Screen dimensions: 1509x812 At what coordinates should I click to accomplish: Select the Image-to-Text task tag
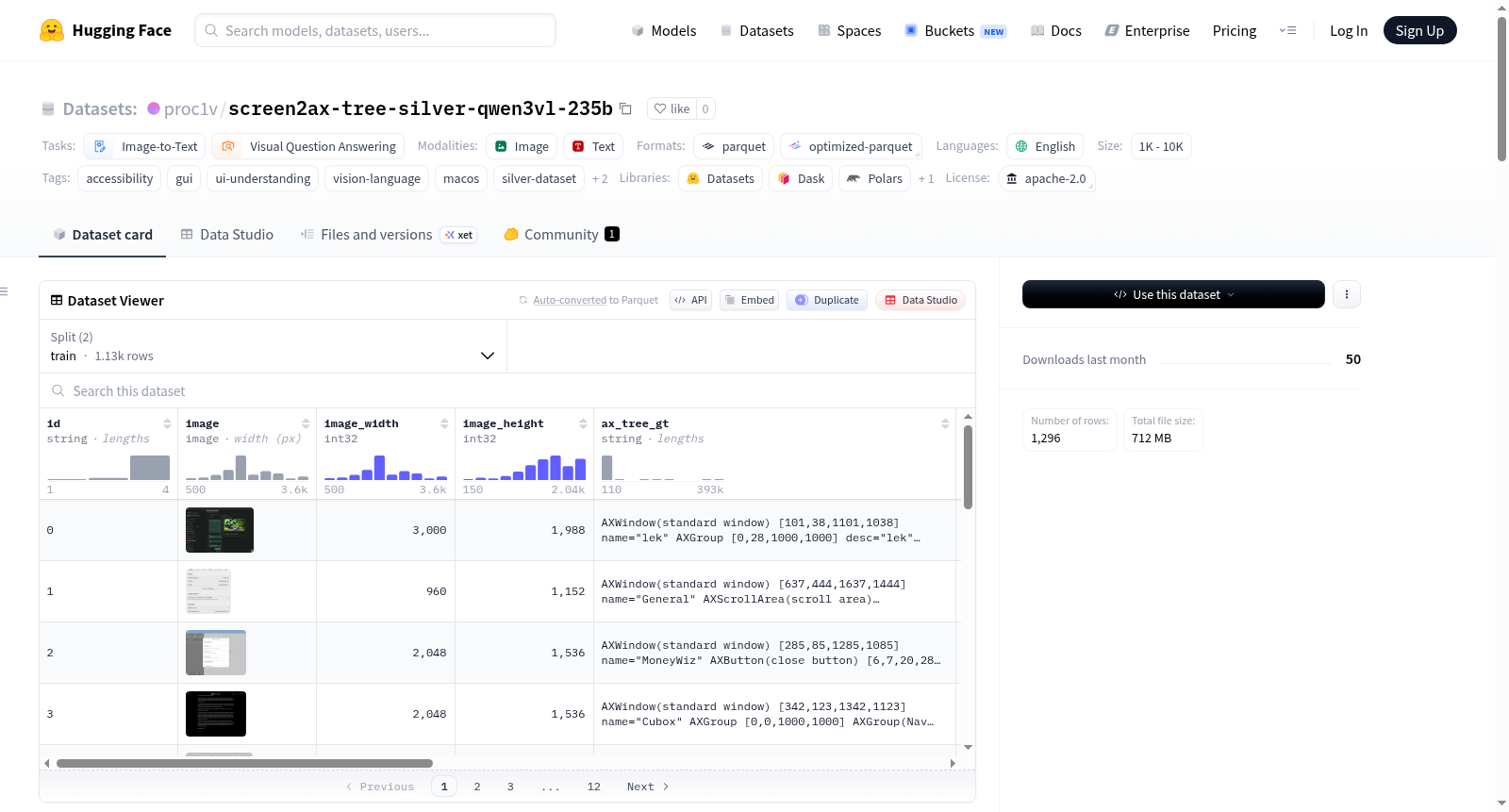(144, 146)
